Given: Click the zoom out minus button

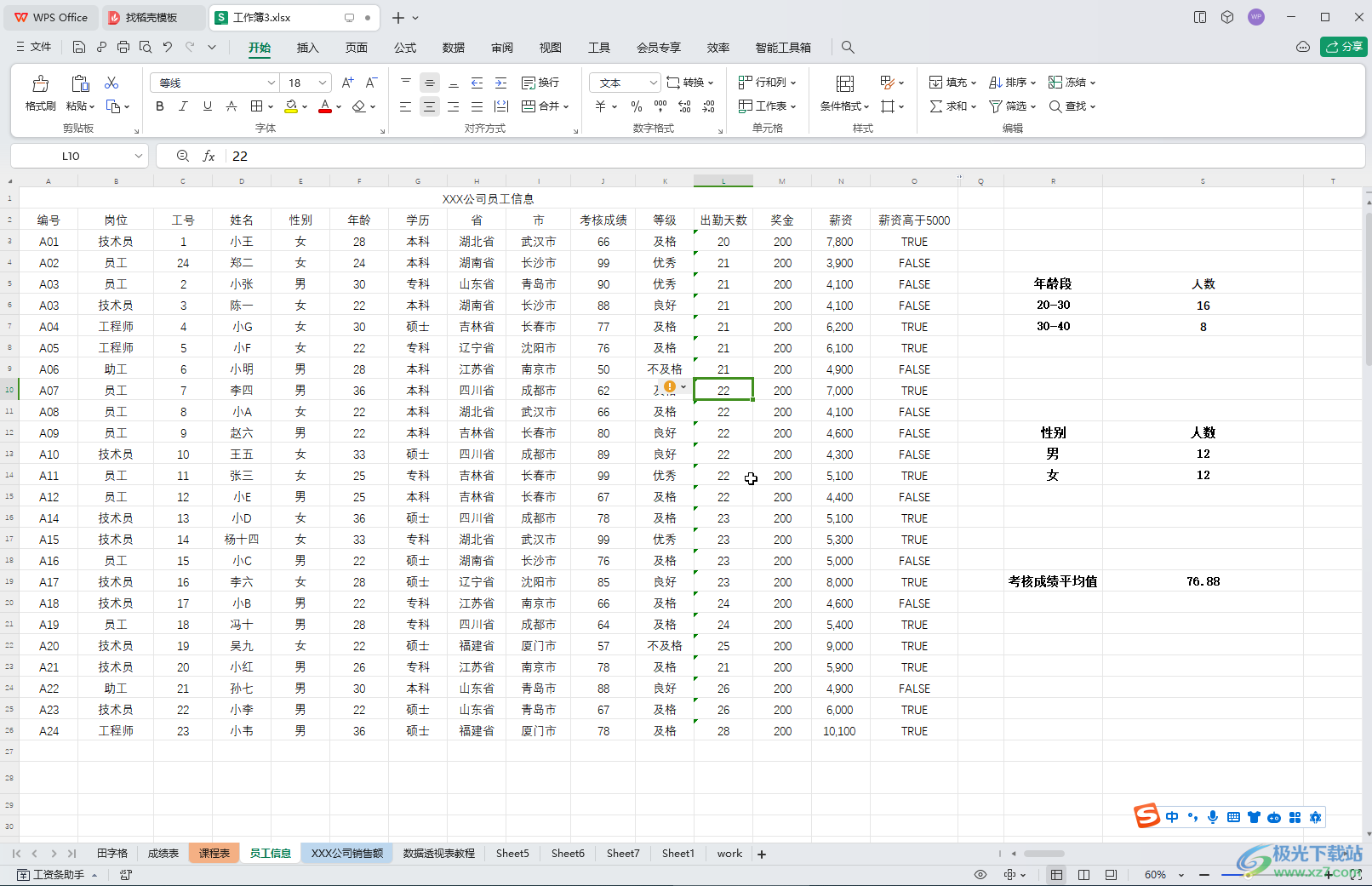Looking at the screenshot, I should click(x=1204, y=875).
